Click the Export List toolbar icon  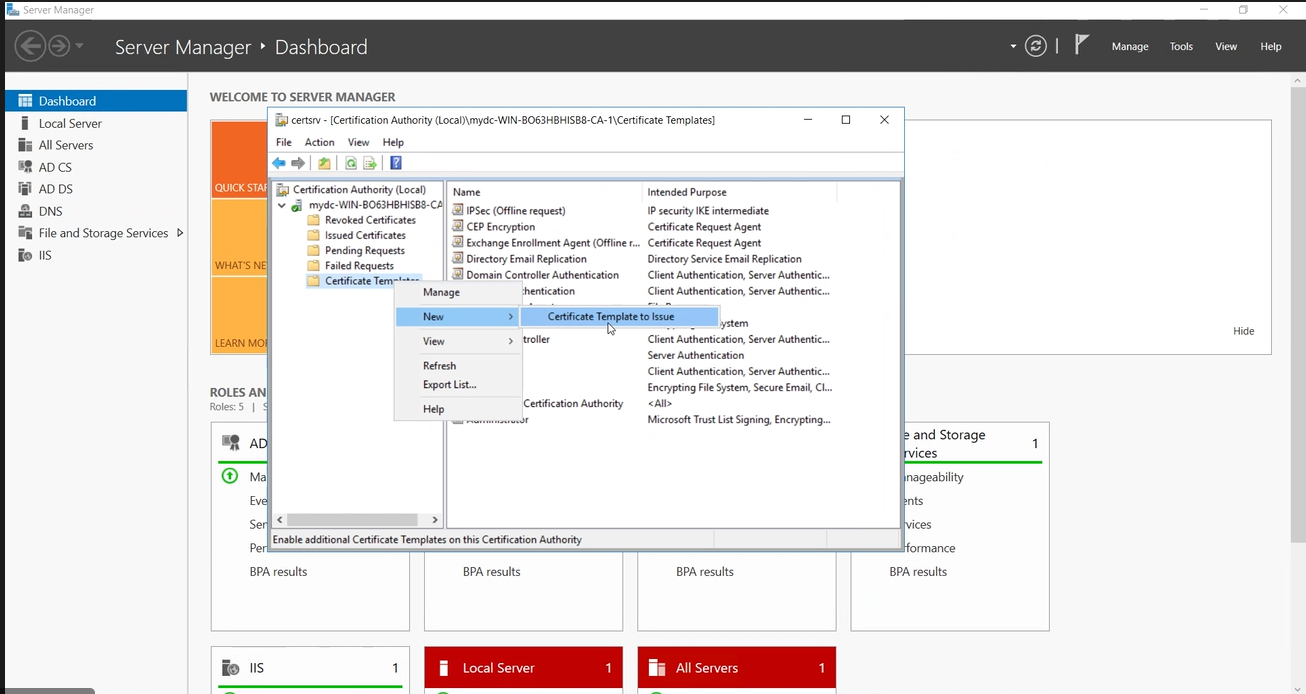pyautogui.click(x=369, y=163)
